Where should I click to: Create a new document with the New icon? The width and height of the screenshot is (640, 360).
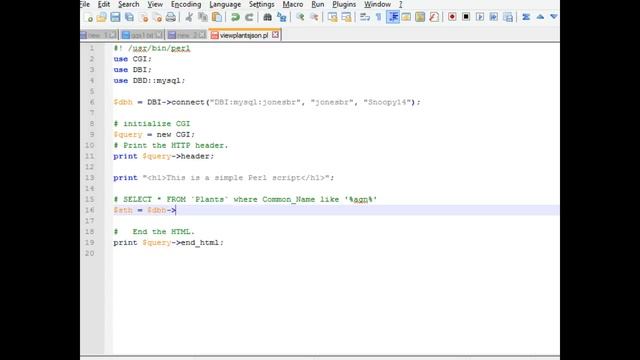click(88, 17)
